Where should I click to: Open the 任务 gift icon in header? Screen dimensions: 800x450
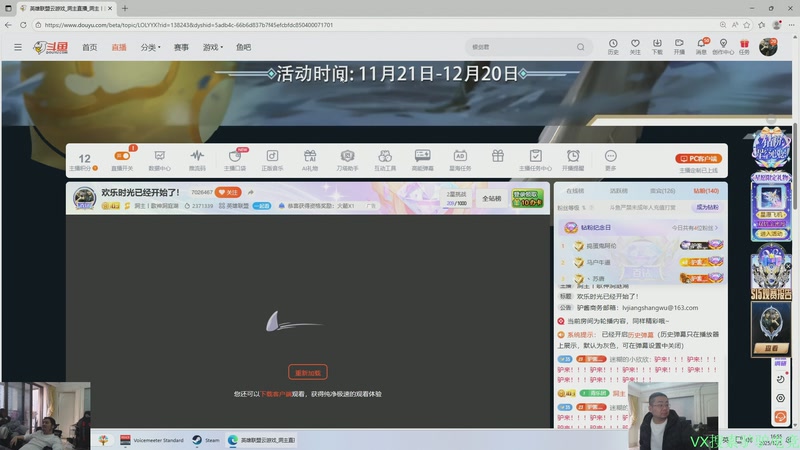point(744,46)
